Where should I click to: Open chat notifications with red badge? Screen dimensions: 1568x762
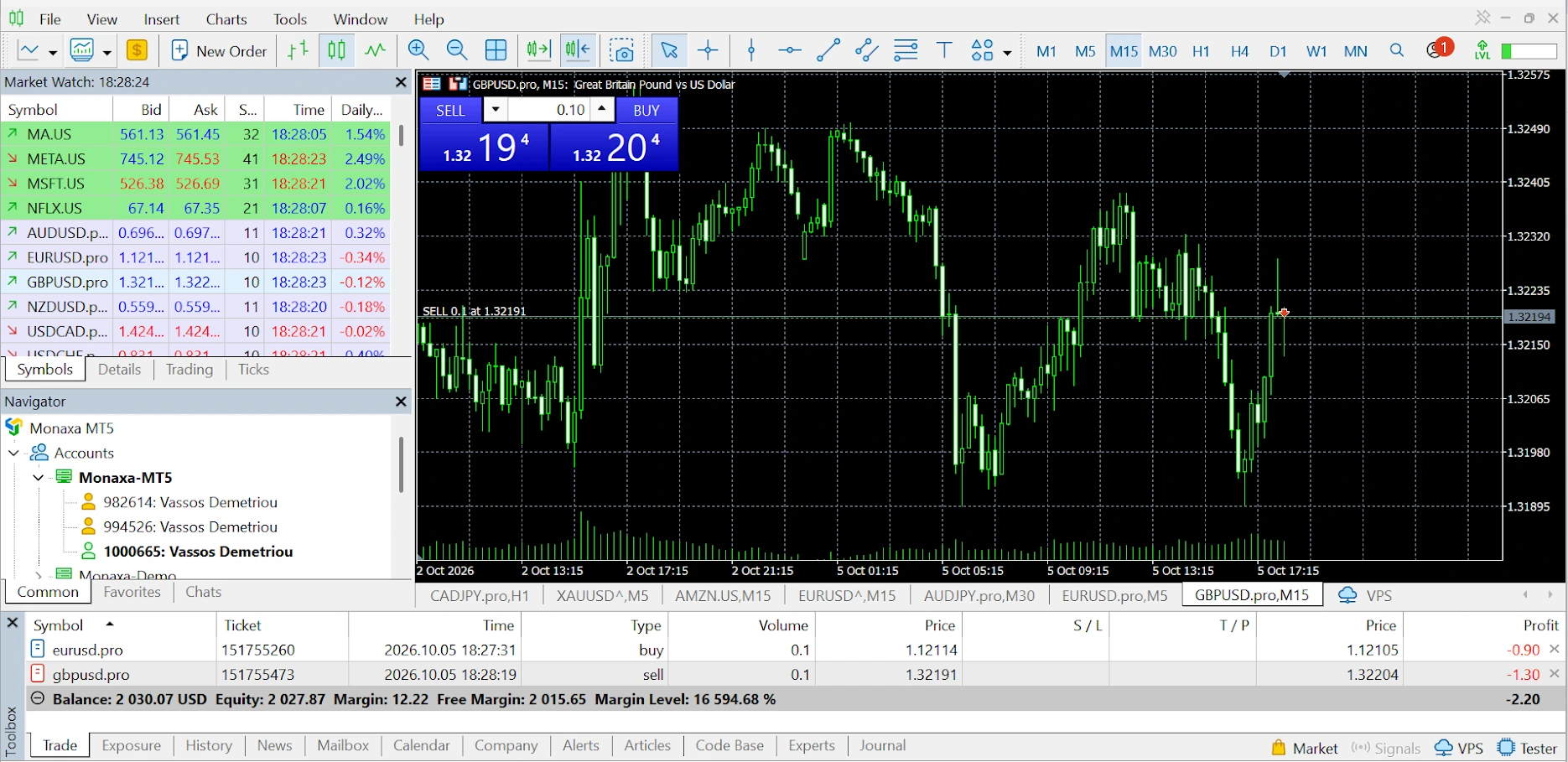click(x=1439, y=49)
